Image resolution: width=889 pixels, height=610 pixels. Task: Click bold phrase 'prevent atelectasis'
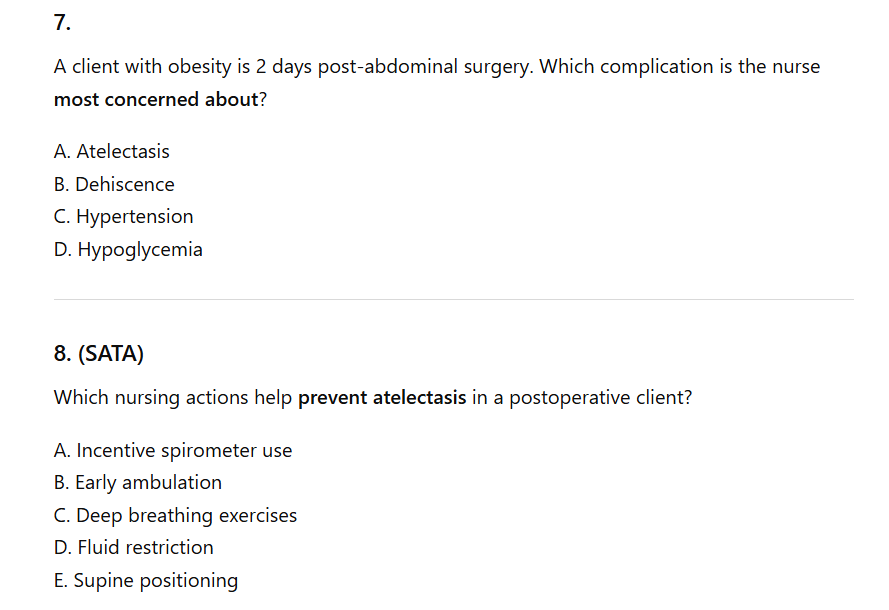[382, 398]
